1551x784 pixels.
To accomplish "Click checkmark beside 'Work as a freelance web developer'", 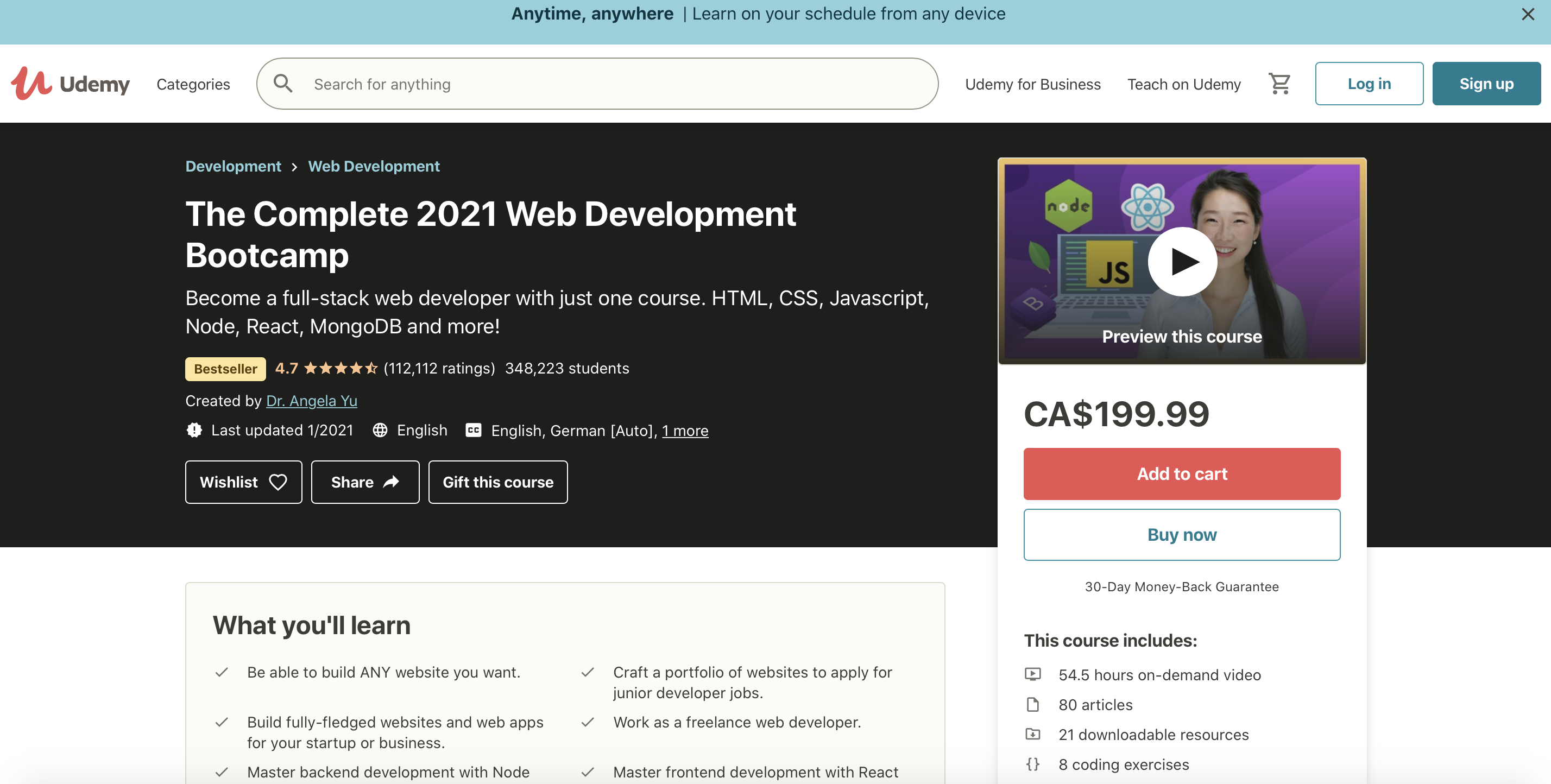I will 588,722.
